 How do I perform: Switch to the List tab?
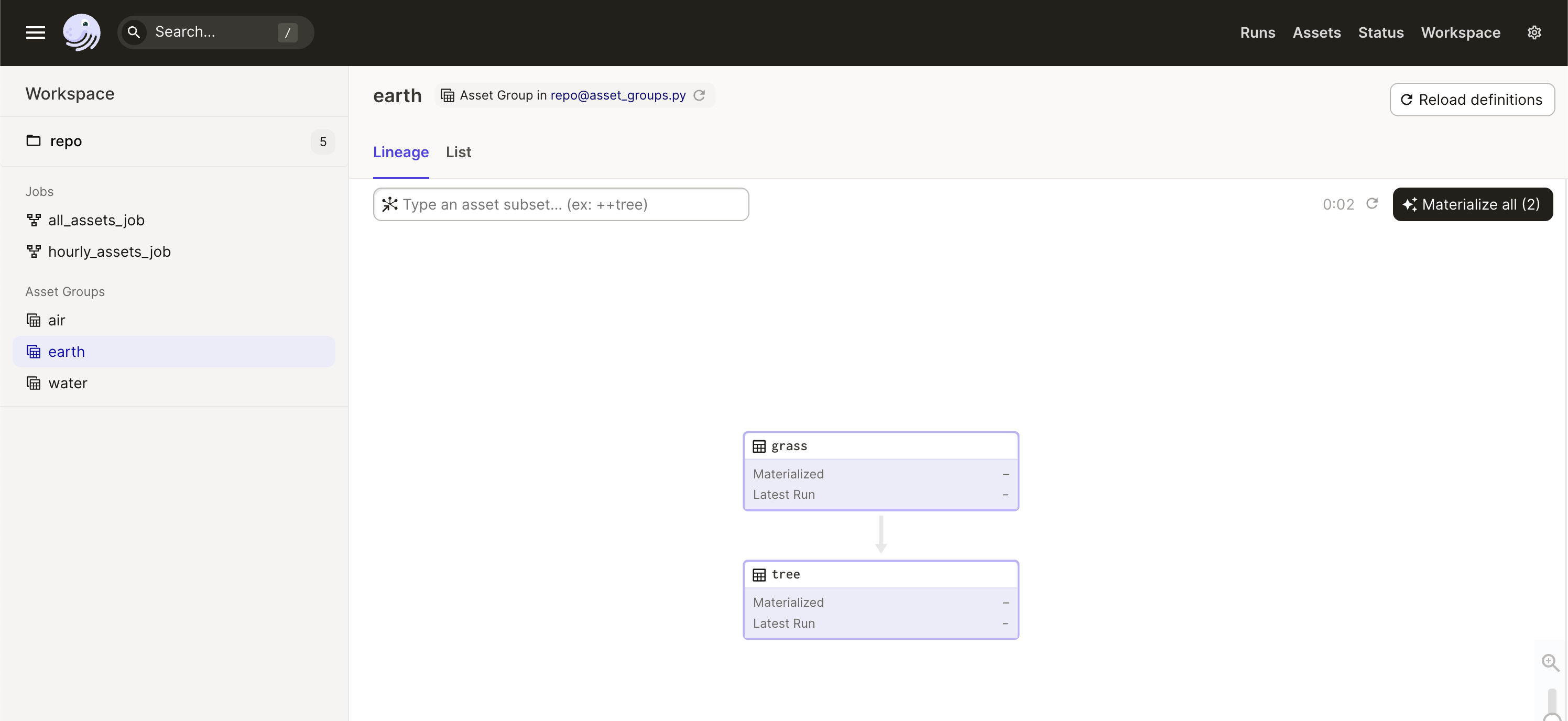(459, 152)
